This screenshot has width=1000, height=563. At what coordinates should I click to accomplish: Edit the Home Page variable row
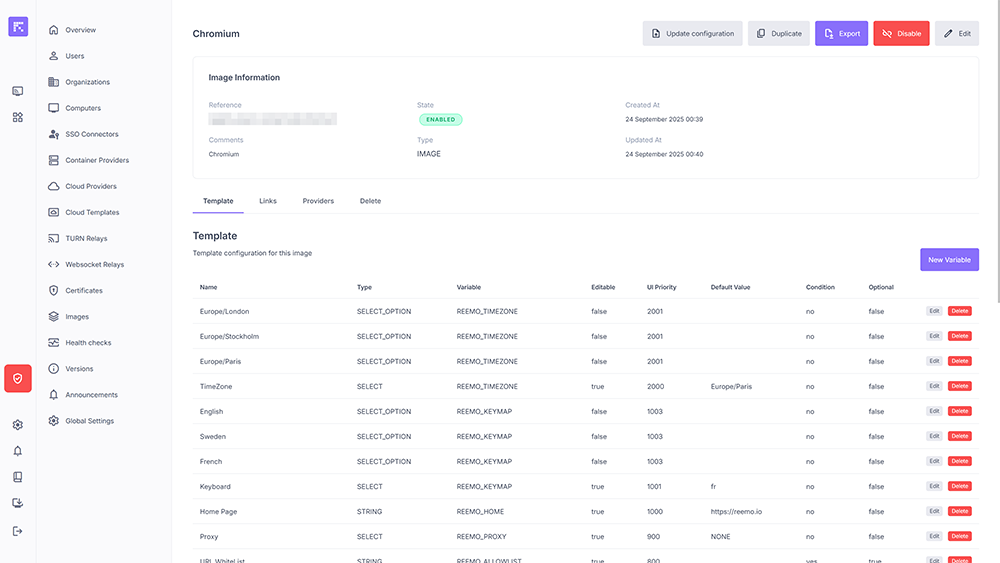click(x=934, y=511)
